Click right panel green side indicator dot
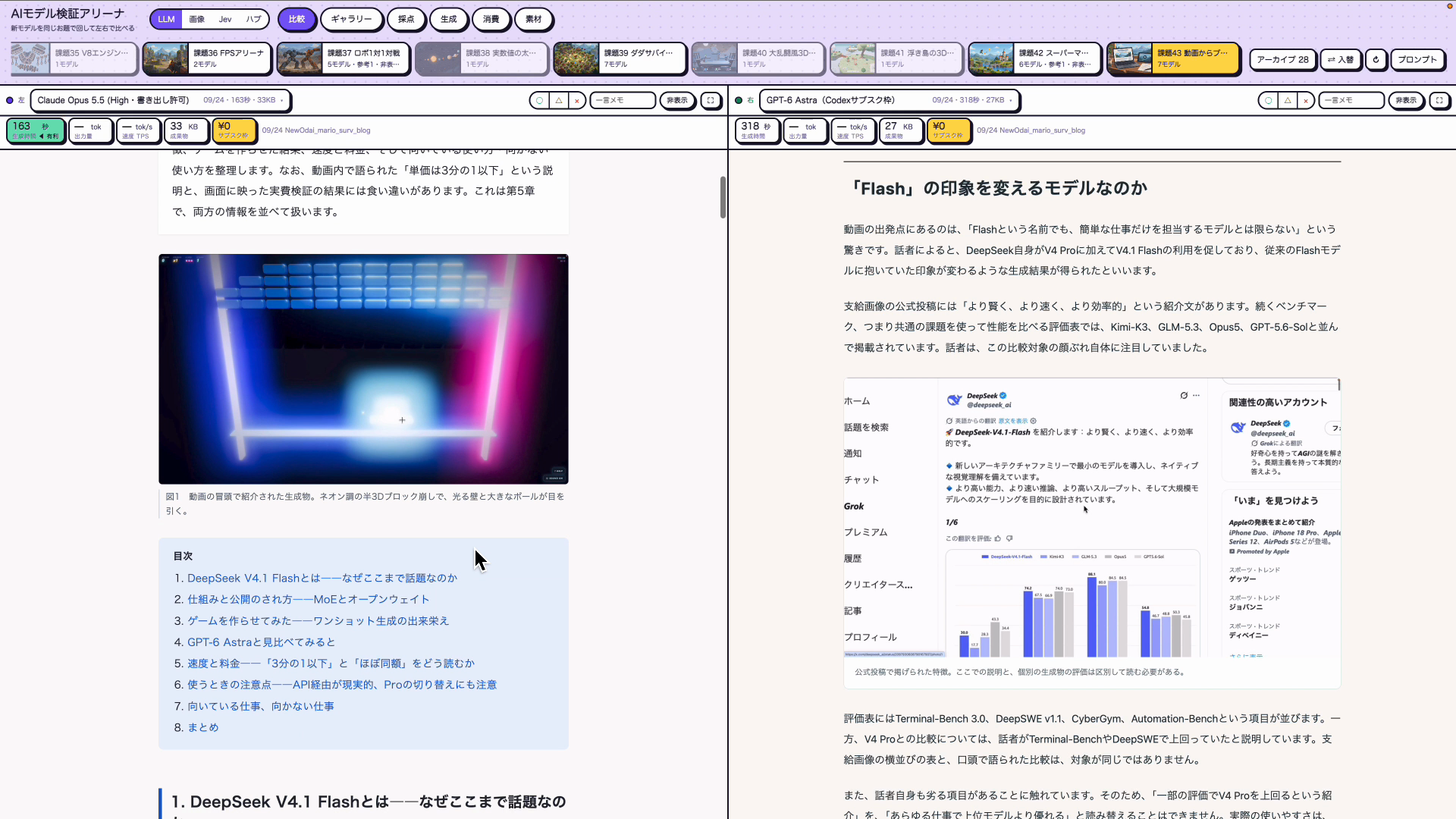Screen dimensions: 1456x819 (739, 100)
